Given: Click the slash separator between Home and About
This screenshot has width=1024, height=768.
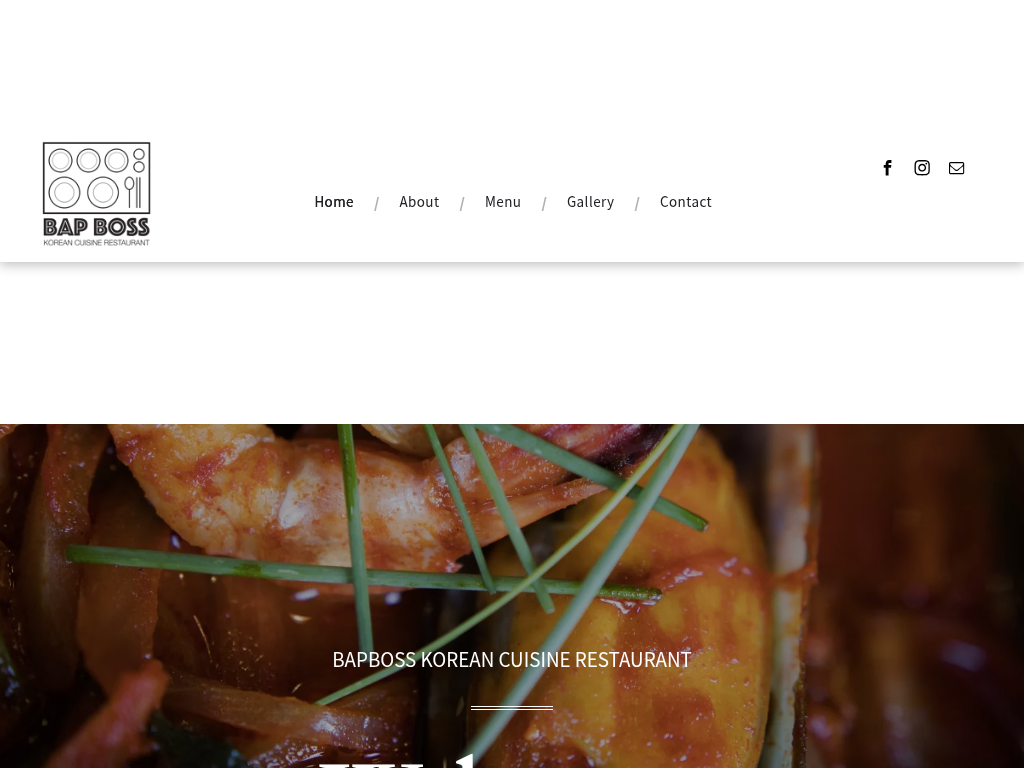Looking at the screenshot, I should (376, 204).
